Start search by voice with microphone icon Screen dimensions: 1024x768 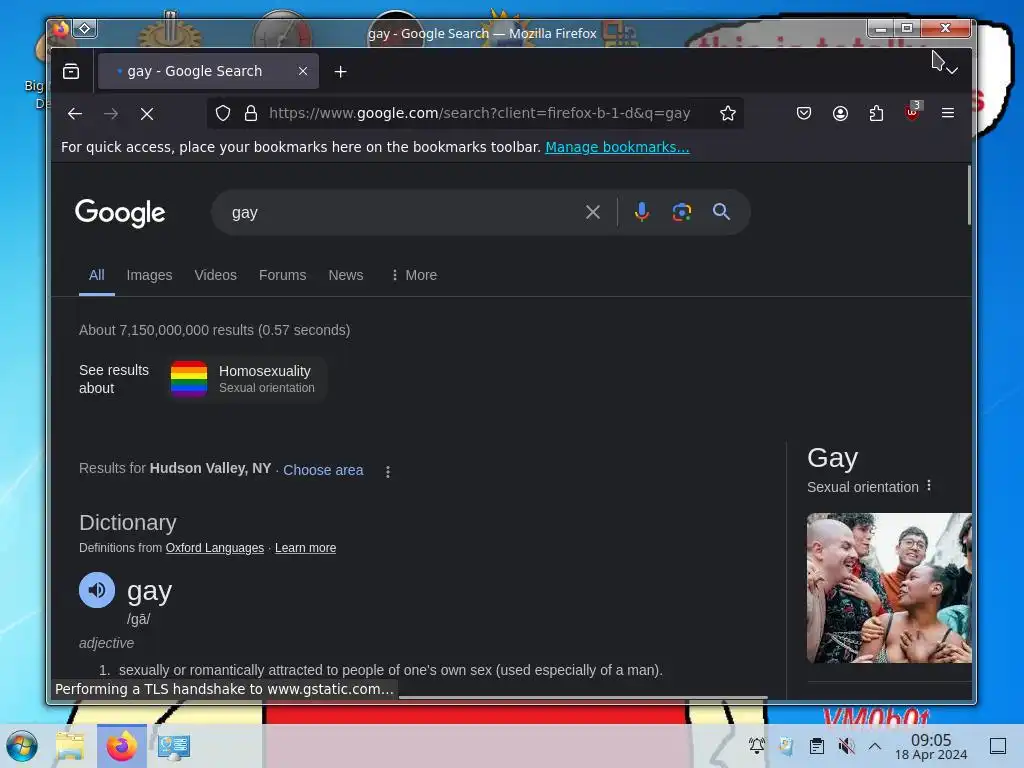pos(642,212)
